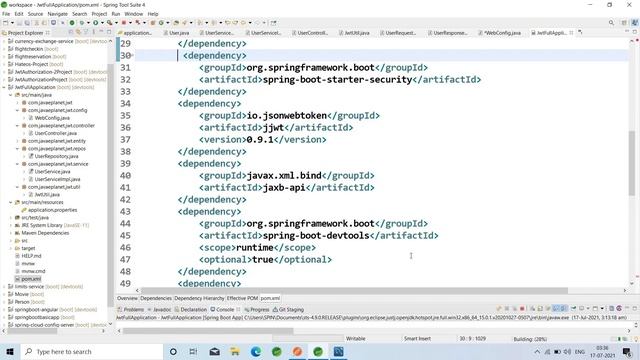Open File Explorer on taskbar
640x360 pixels.
(x=235, y=351)
